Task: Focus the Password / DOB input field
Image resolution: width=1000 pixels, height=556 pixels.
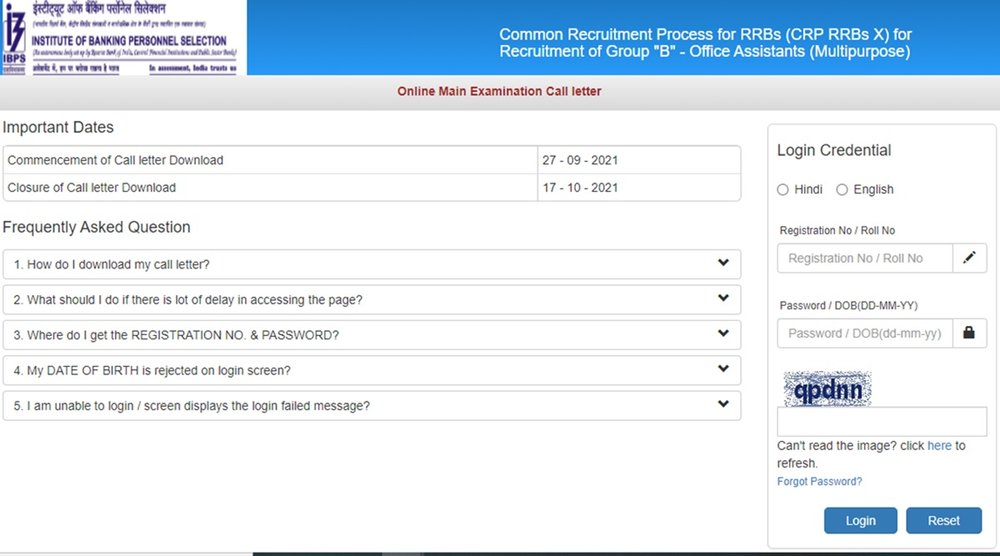Action: [865, 333]
